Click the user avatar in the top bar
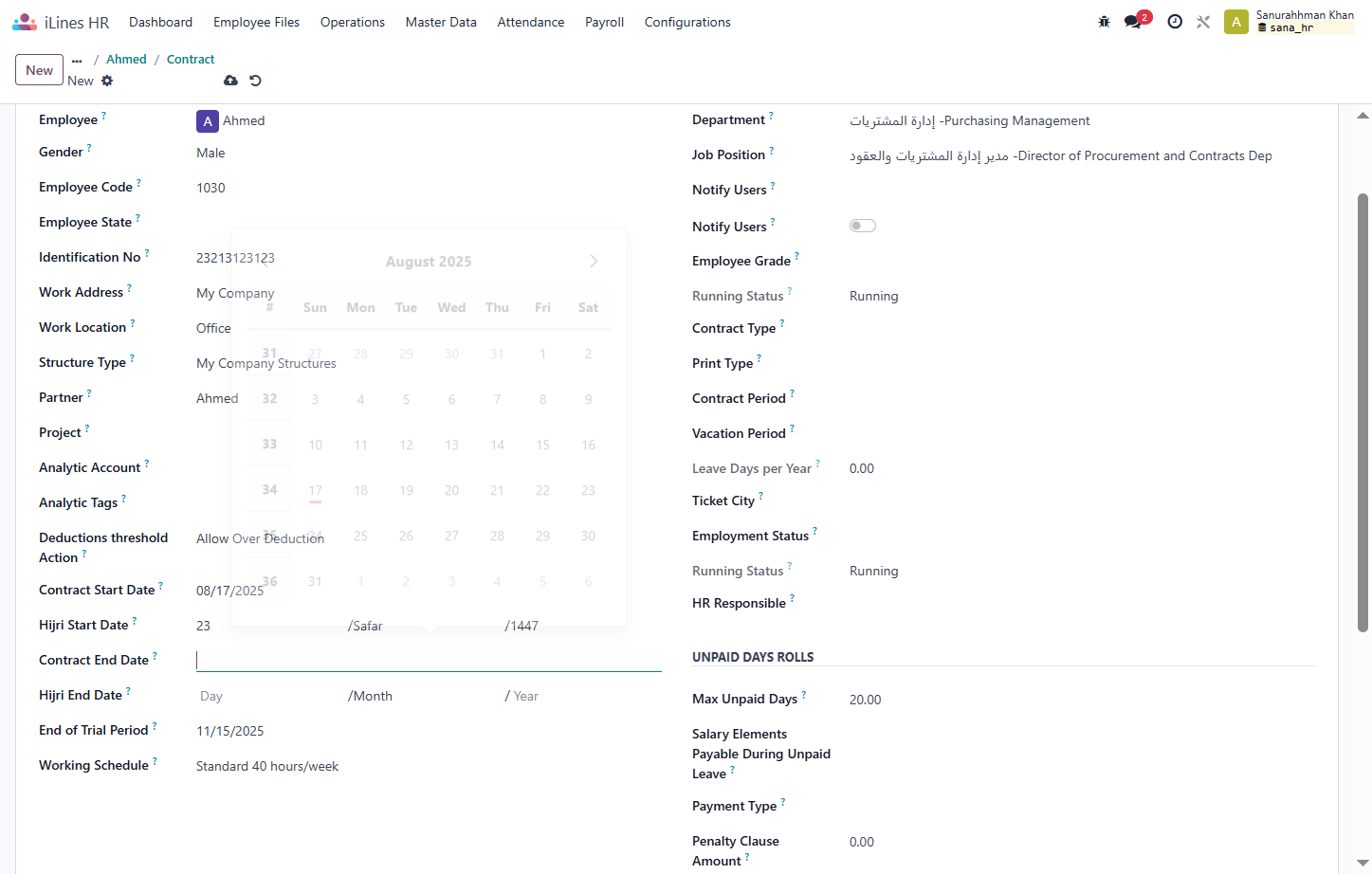Viewport: 1372px width, 874px height. [1236, 22]
